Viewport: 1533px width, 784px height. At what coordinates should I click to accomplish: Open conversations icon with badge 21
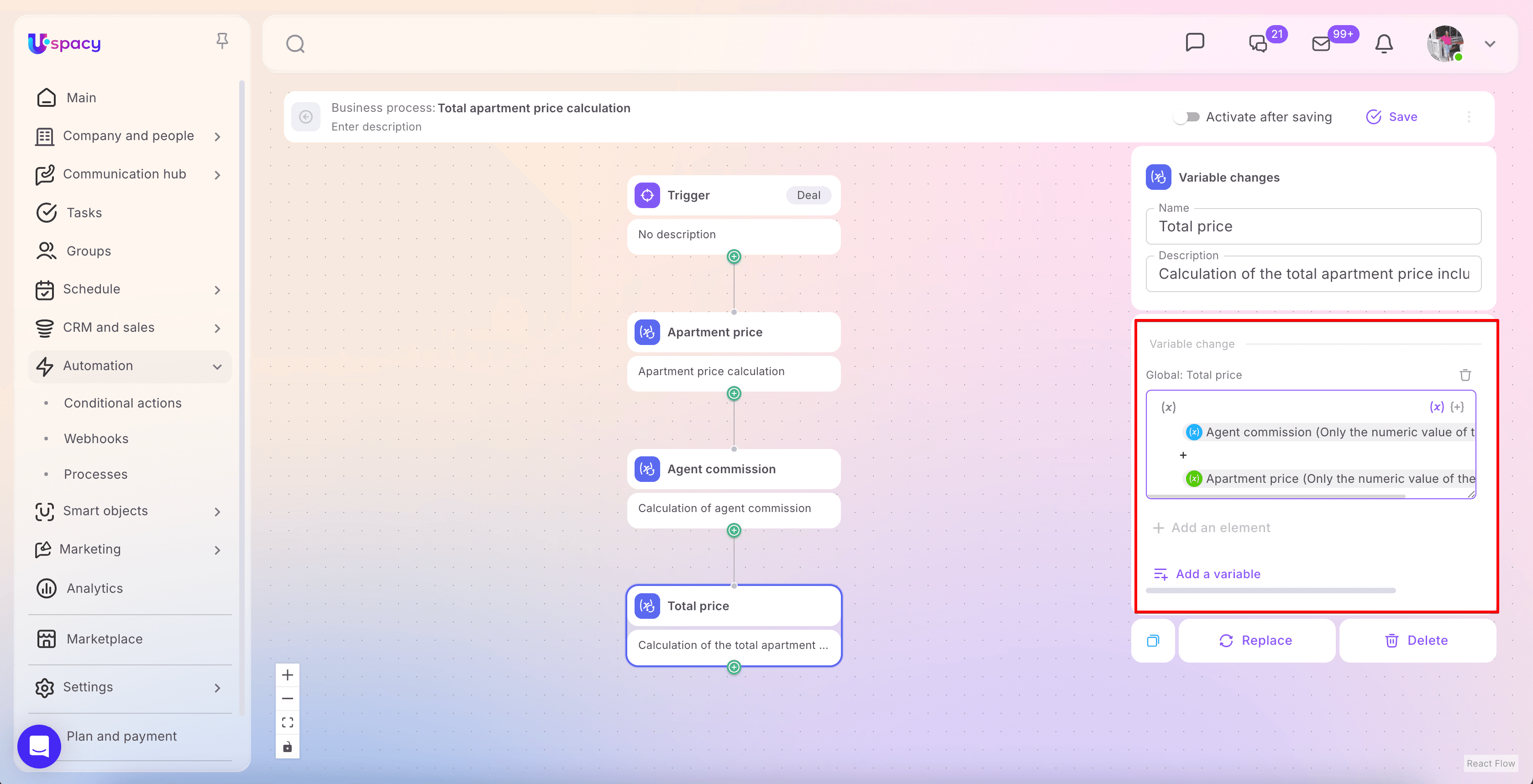(x=1258, y=43)
